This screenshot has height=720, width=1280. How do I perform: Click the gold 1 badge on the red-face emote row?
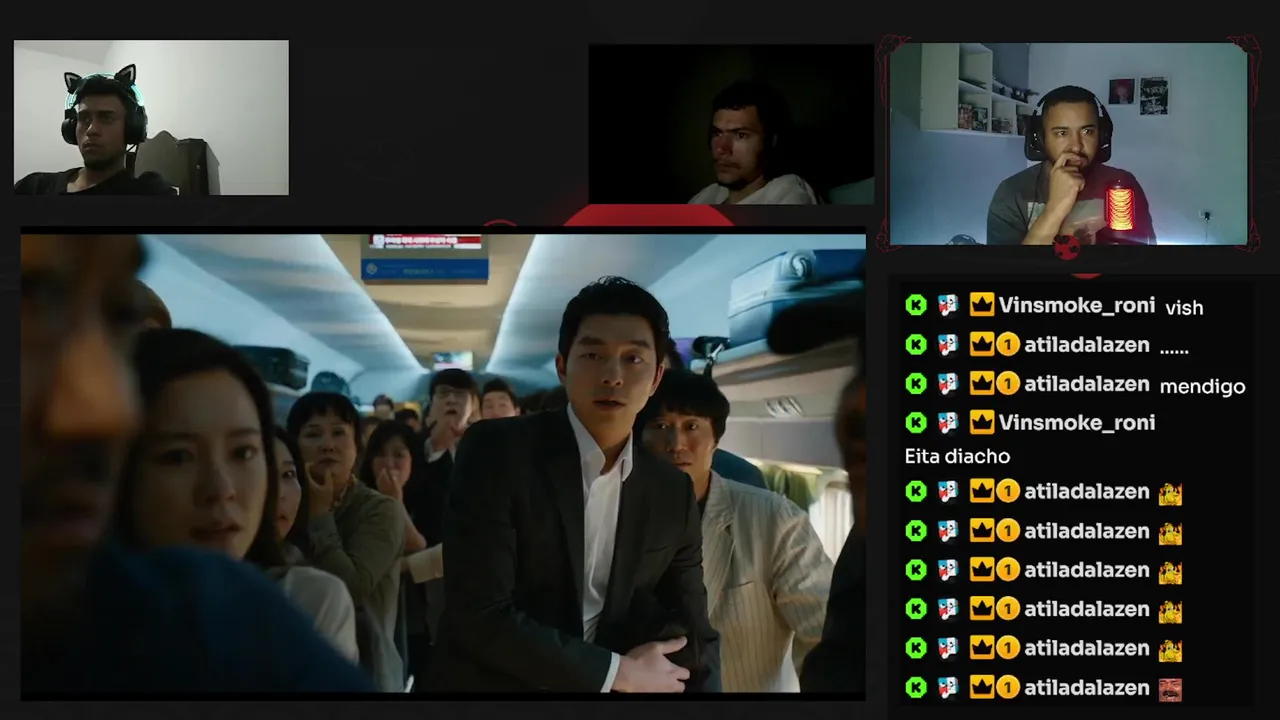coord(1008,688)
